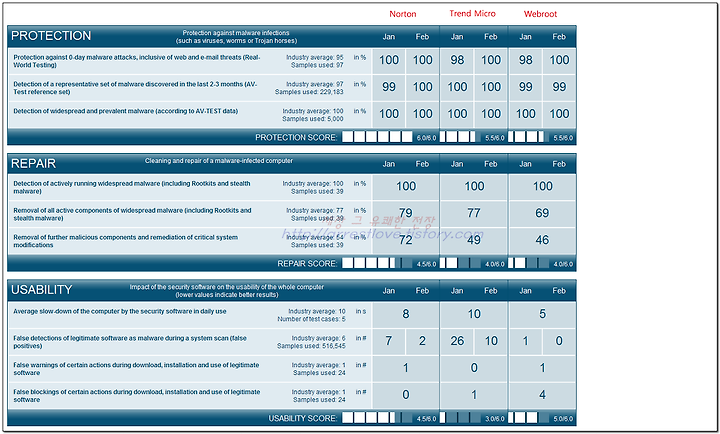
Task: Click Trend Micro's usability score progress bar
Action: [x=461, y=418]
